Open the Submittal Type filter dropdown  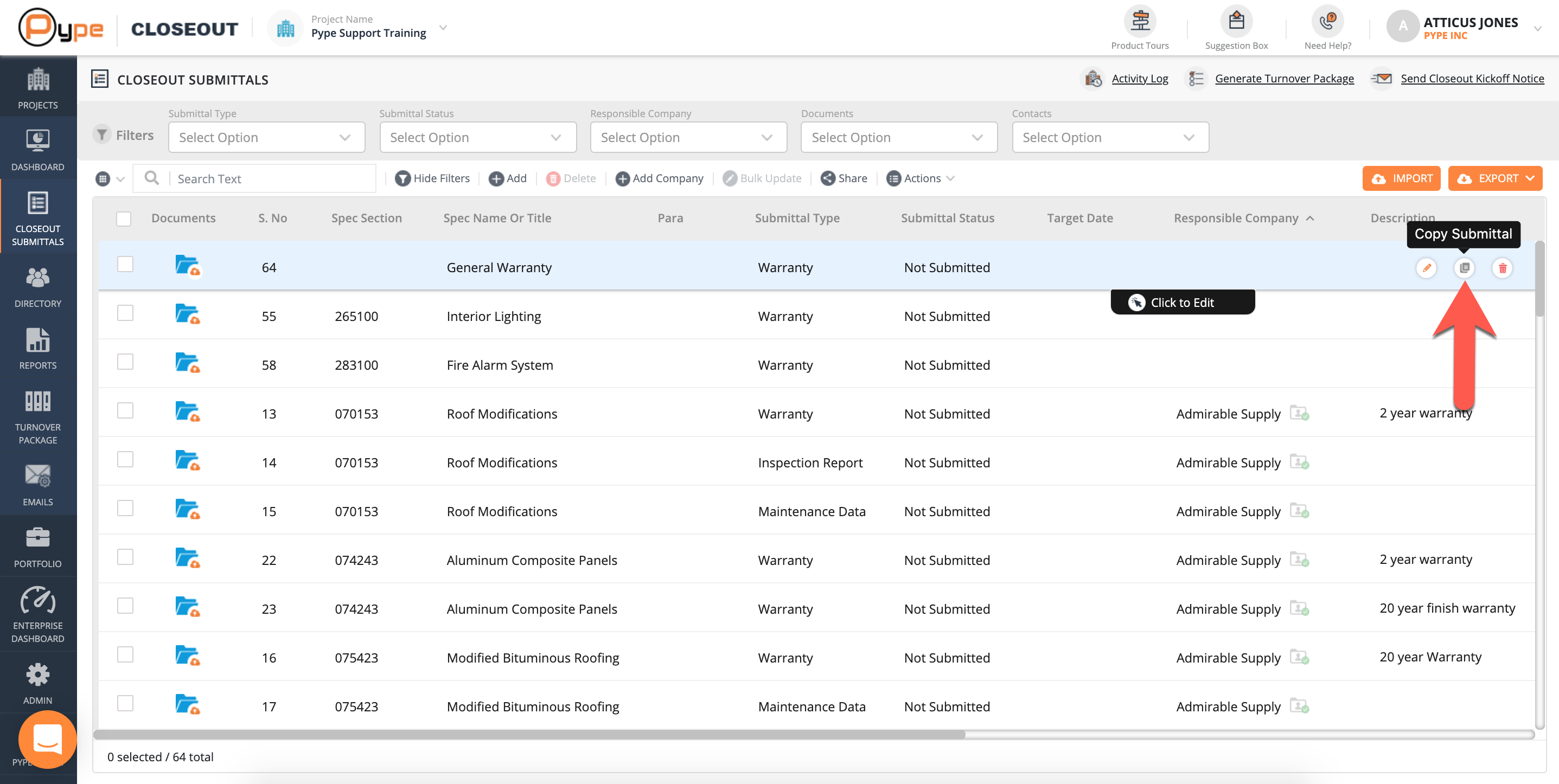click(266, 137)
